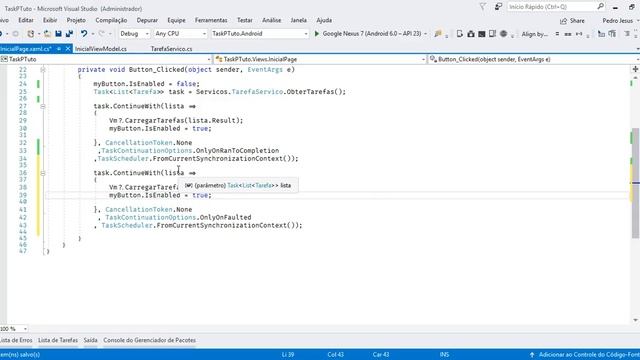Open the Testar menu
Image resolution: width=640 pixels, height=360 pixels.
244,20
